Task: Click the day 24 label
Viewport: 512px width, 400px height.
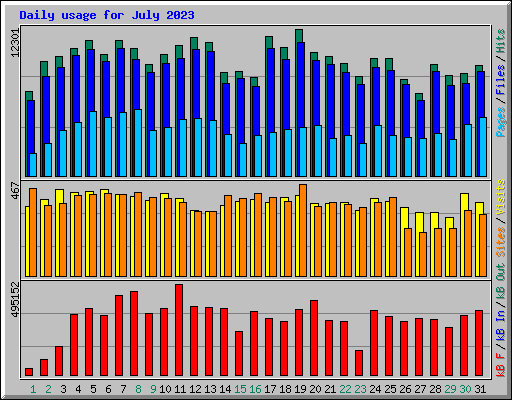Action: coord(375,389)
